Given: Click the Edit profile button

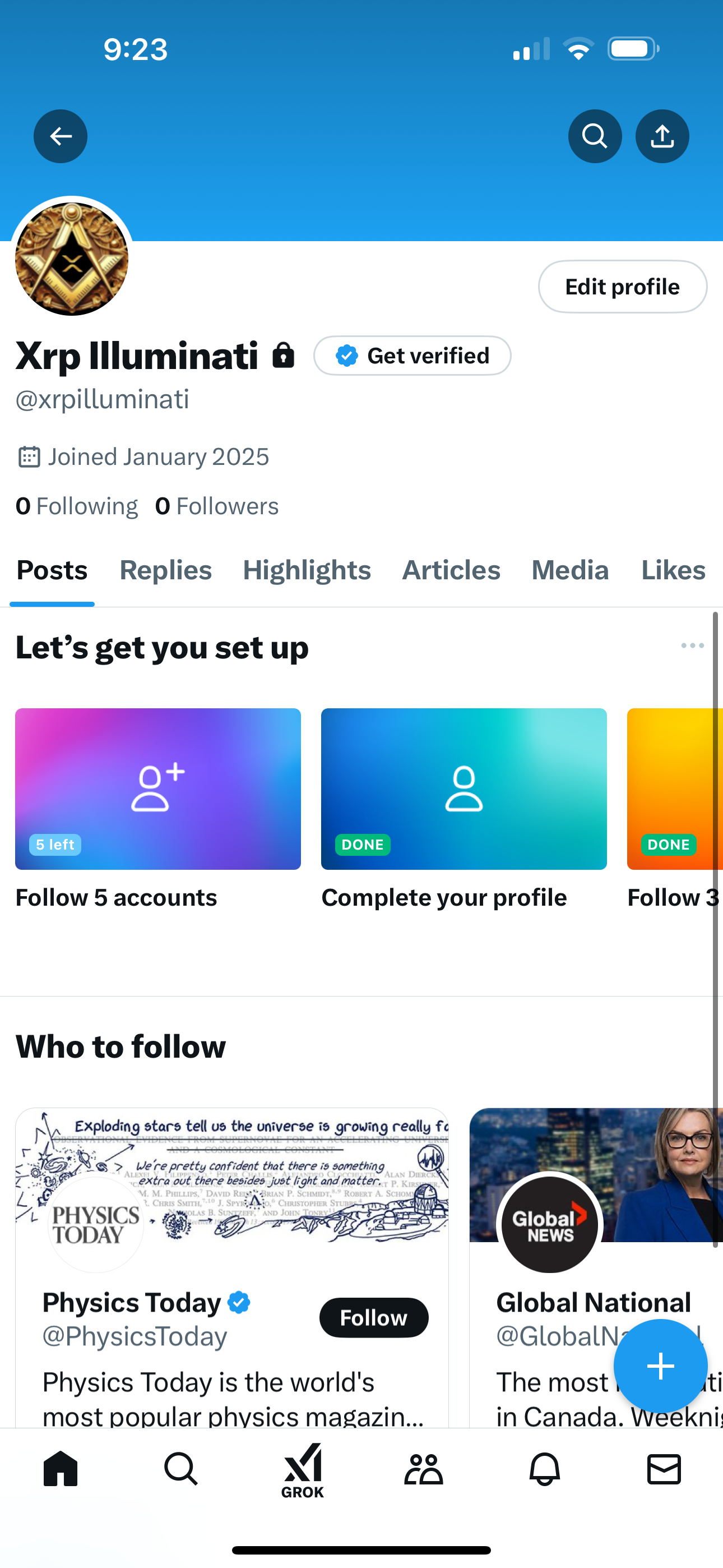Looking at the screenshot, I should tap(623, 287).
